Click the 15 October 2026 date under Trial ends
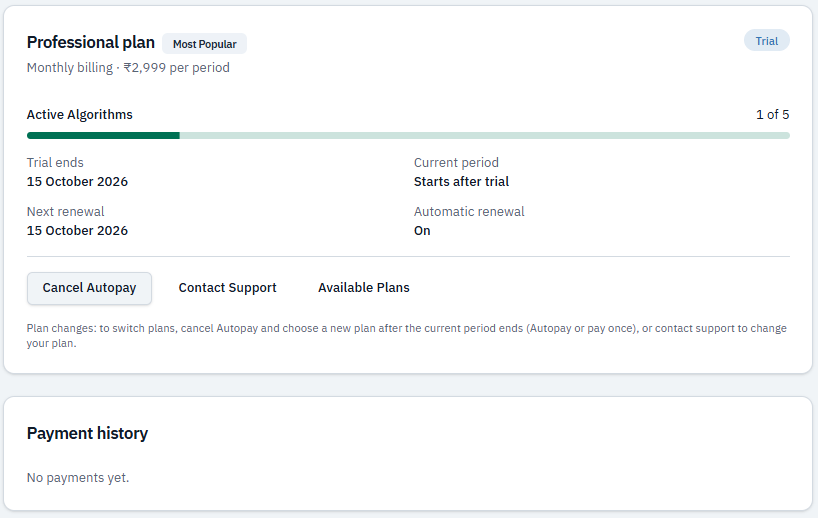818x518 pixels. [77, 182]
